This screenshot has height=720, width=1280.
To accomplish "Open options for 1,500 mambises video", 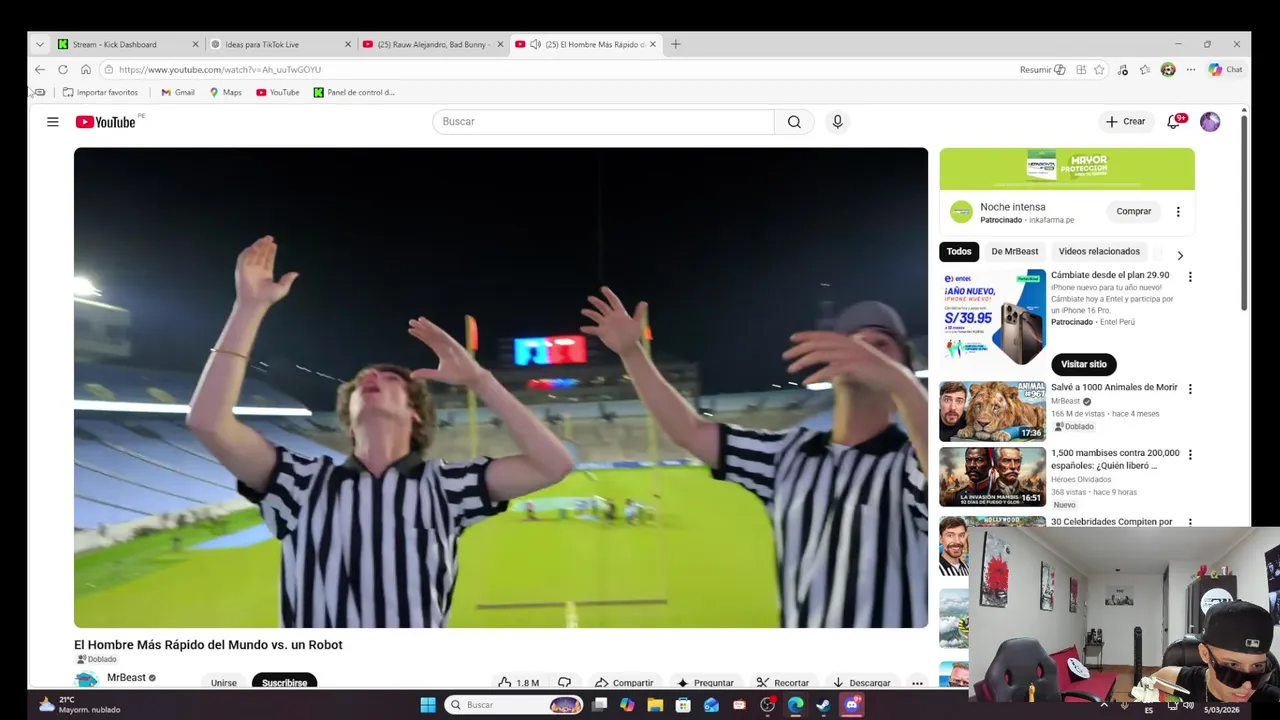I will point(1189,455).
